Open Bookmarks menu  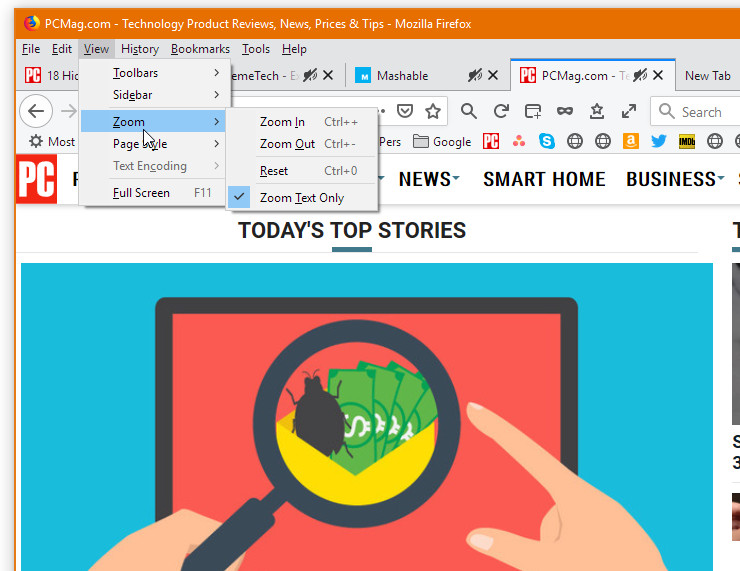(x=200, y=49)
